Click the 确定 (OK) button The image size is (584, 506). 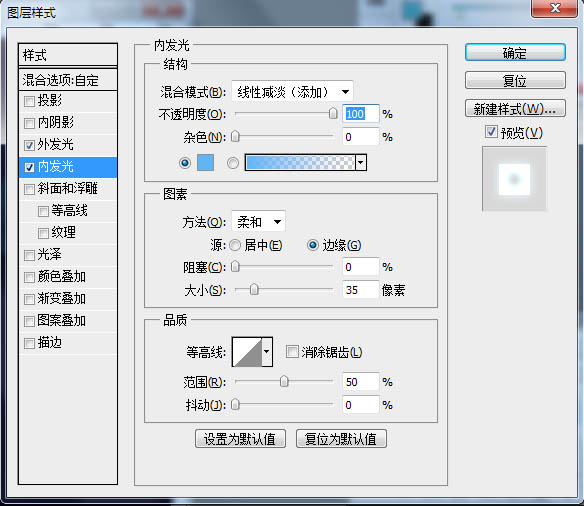515,53
